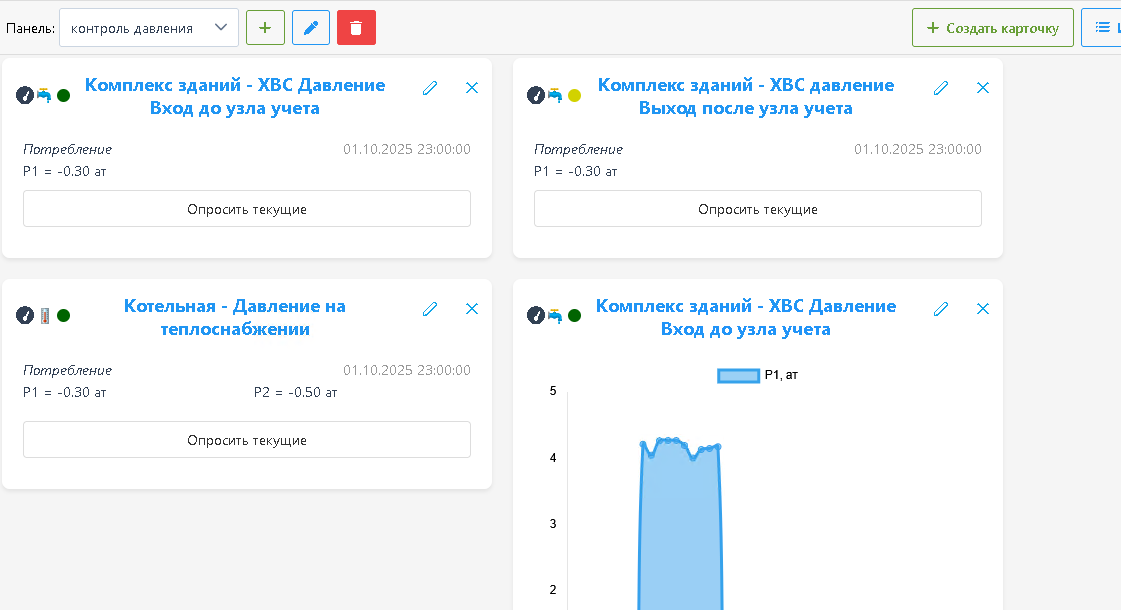Open the 'контроль давления' panel dropdown
This screenshot has width=1121, height=610.
coord(149,28)
